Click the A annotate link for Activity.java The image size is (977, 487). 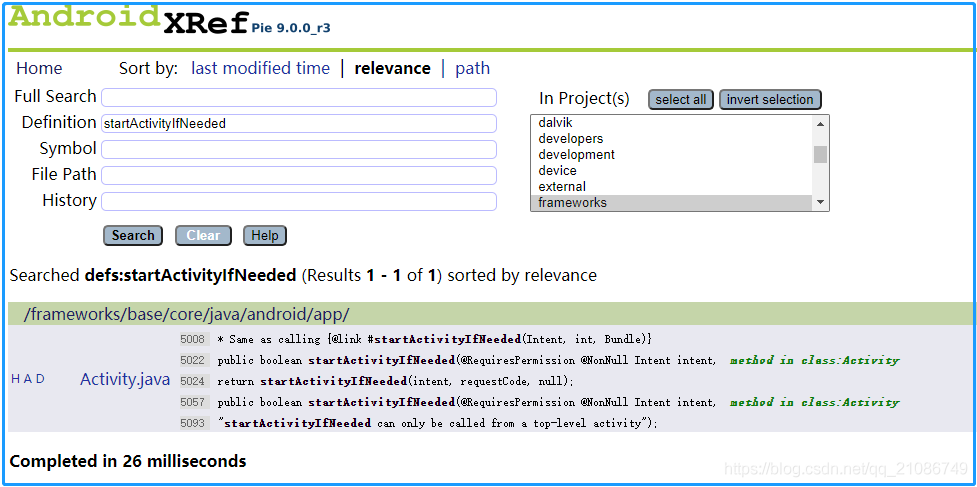pos(28,379)
